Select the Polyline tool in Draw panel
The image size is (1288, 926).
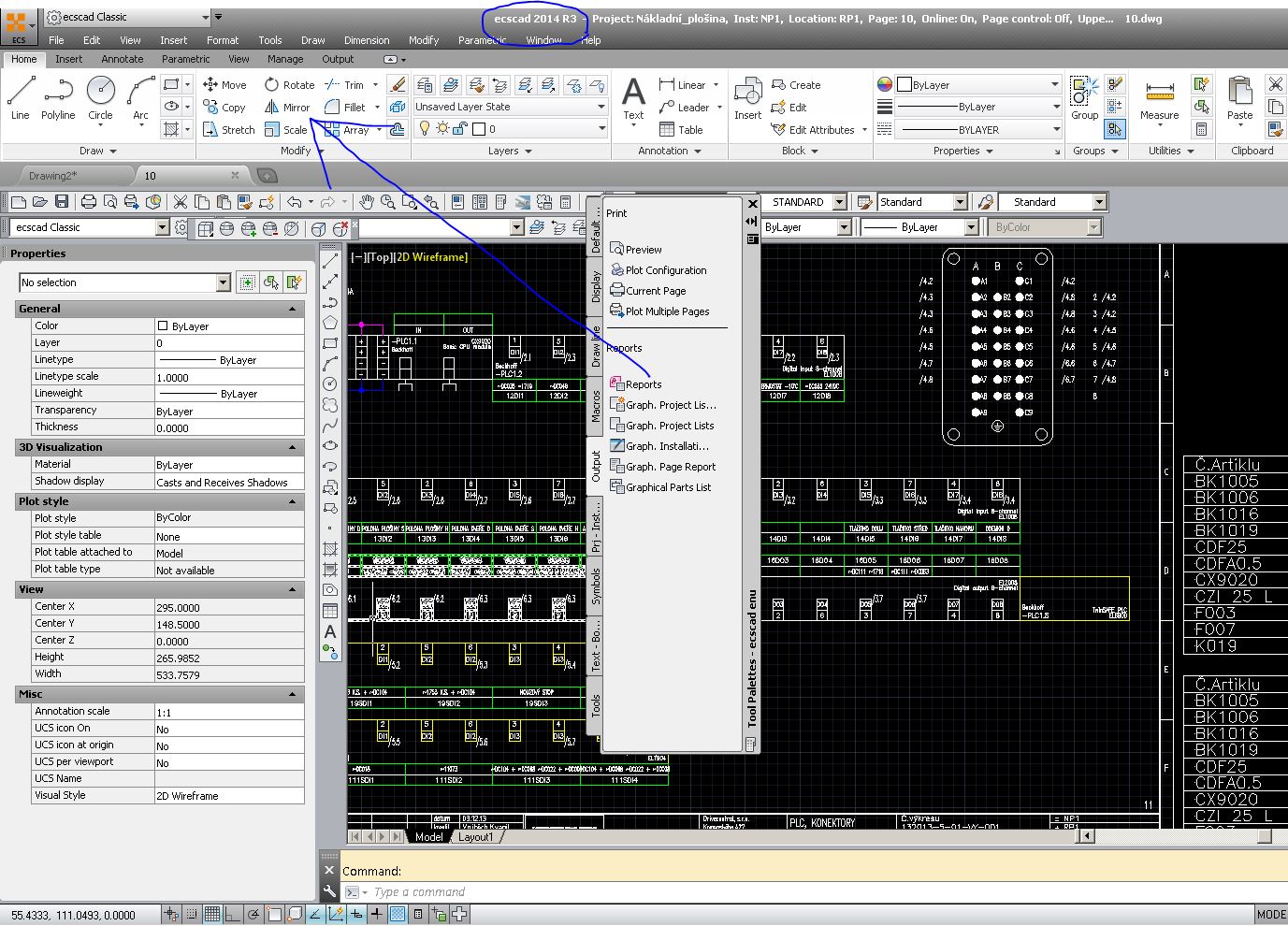pyautogui.click(x=58, y=99)
